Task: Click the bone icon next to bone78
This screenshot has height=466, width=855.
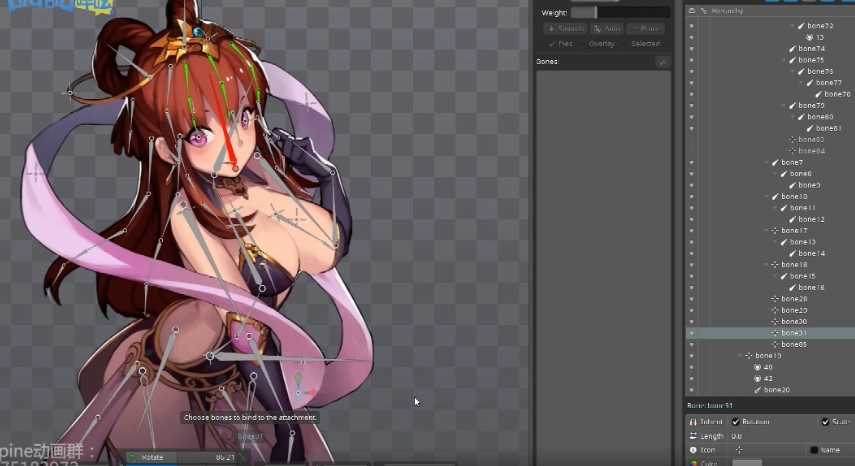Action: tap(818, 94)
